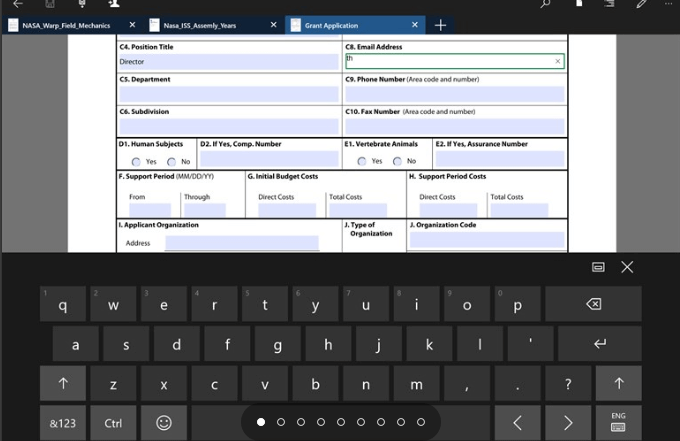Select Yes for Vertebrate Animals
The image size is (680, 441).
362,161
